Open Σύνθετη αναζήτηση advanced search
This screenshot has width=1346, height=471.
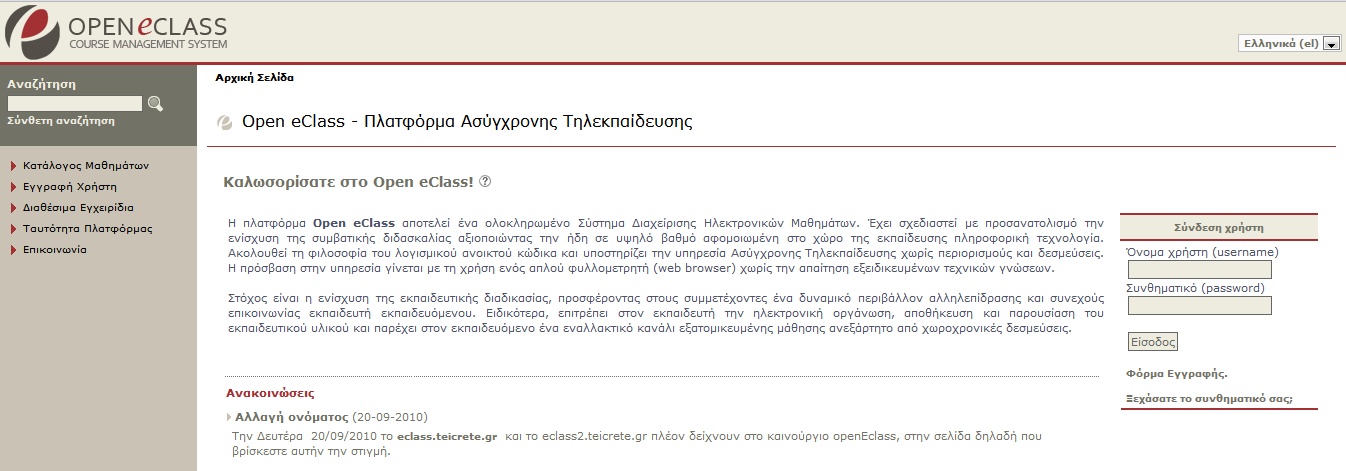pos(61,120)
